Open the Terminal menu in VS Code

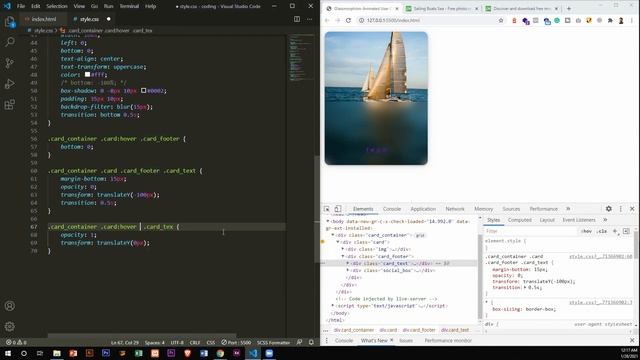pyautogui.click(x=129, y=6)
